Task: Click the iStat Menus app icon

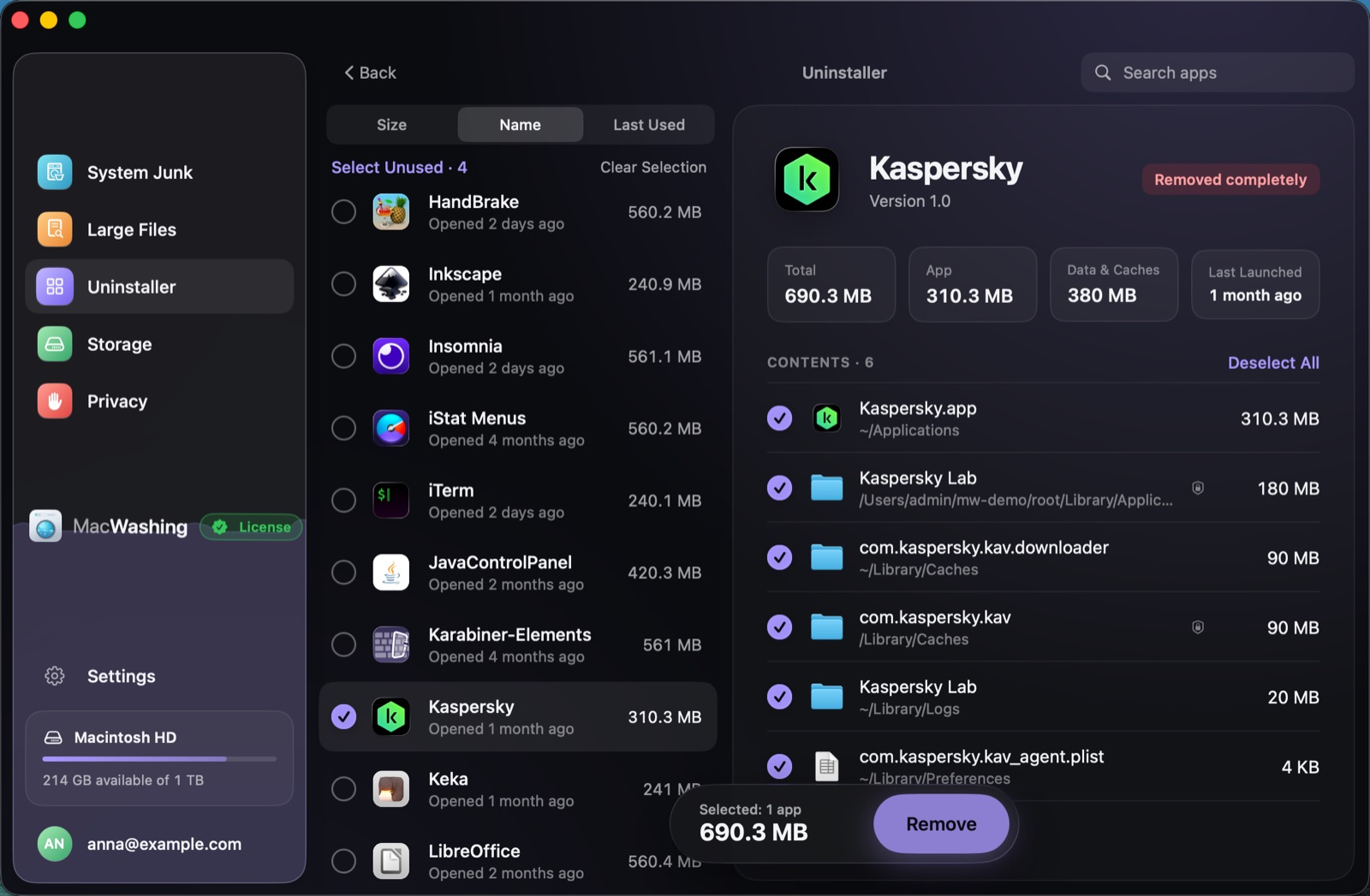Action: (391, 428)
